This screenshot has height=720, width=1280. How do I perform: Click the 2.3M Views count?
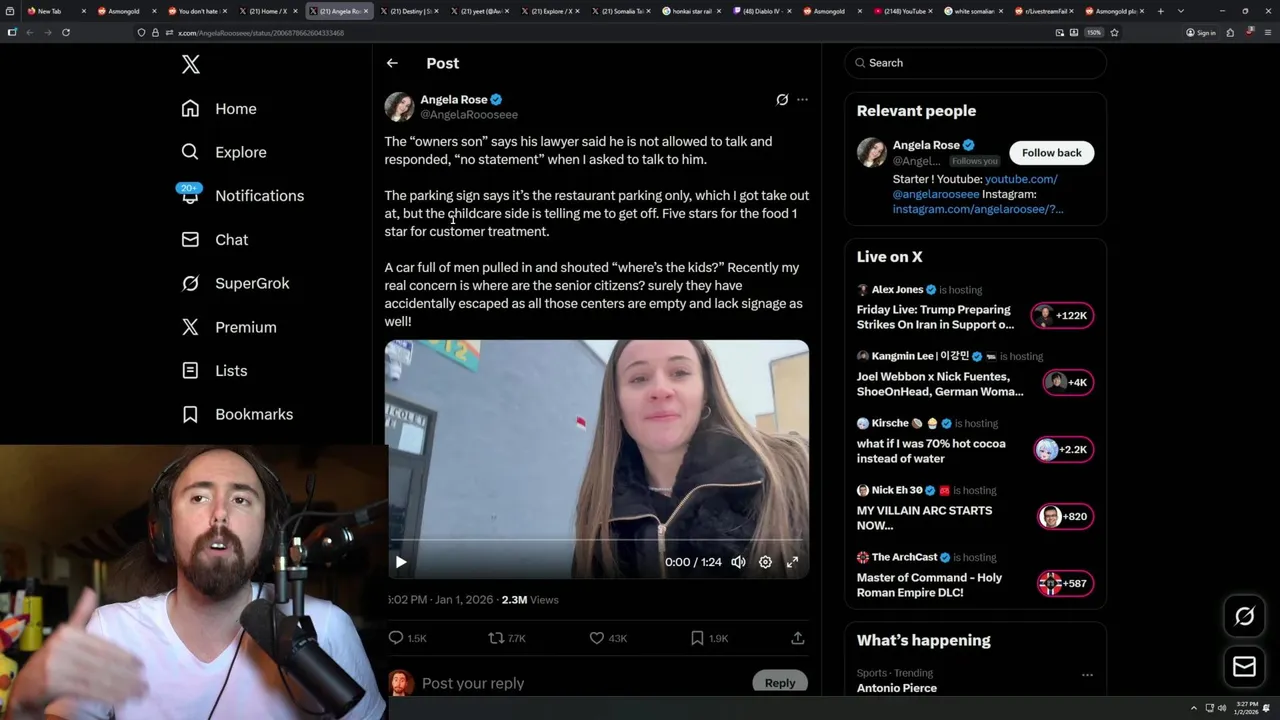[530, 600]
